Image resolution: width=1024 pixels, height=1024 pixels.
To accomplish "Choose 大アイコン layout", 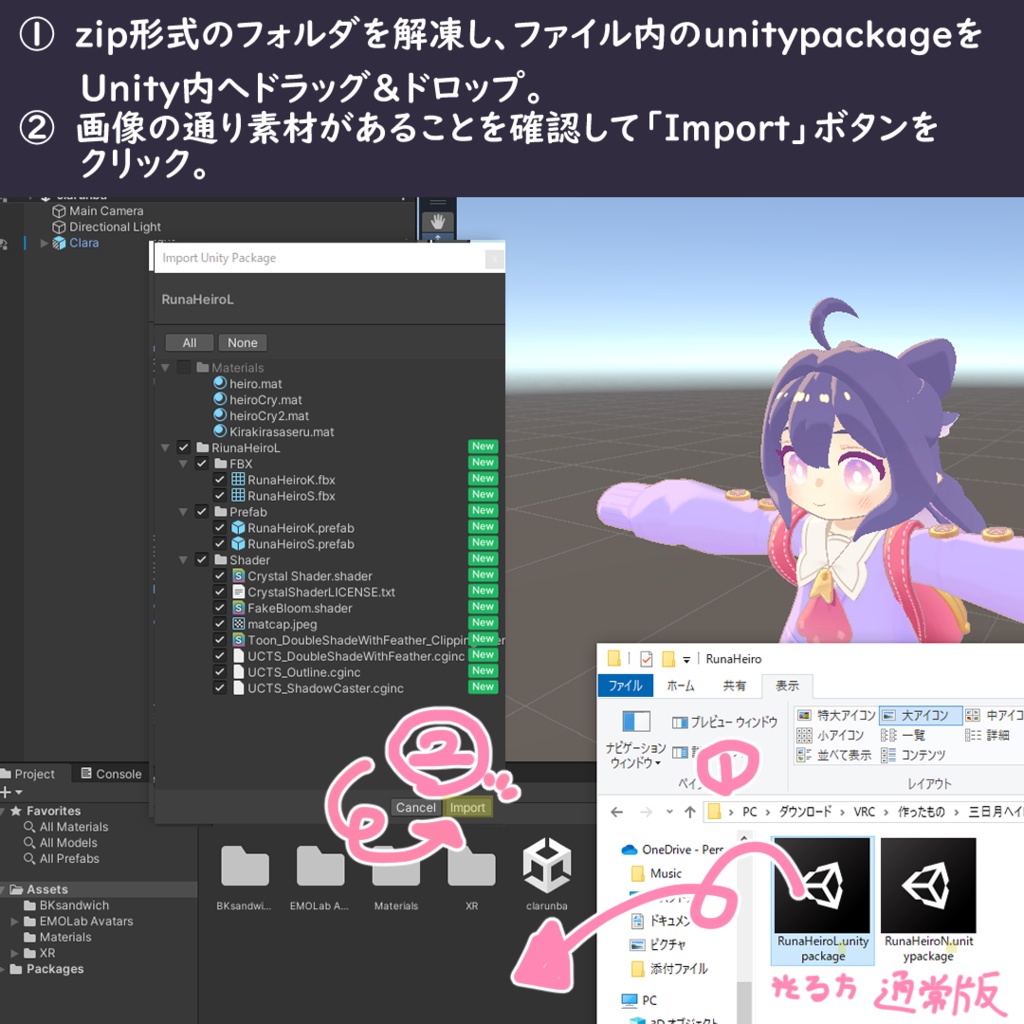I will 921,716.
